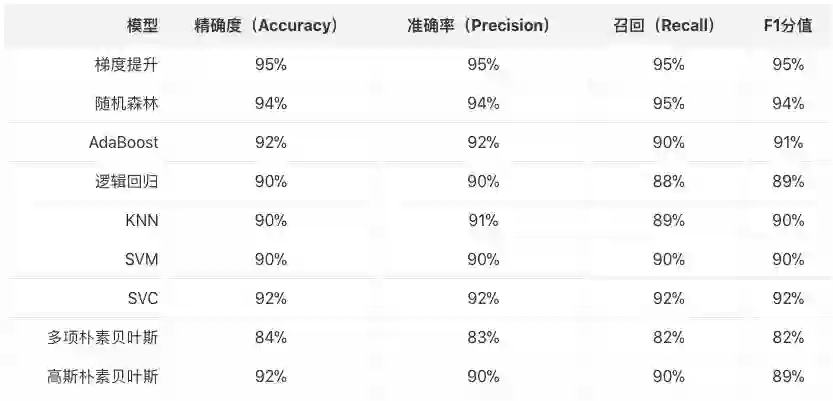Click the Precision value in the KNN row
Viewport: 833px width, 401px height.
pos(483,221)
